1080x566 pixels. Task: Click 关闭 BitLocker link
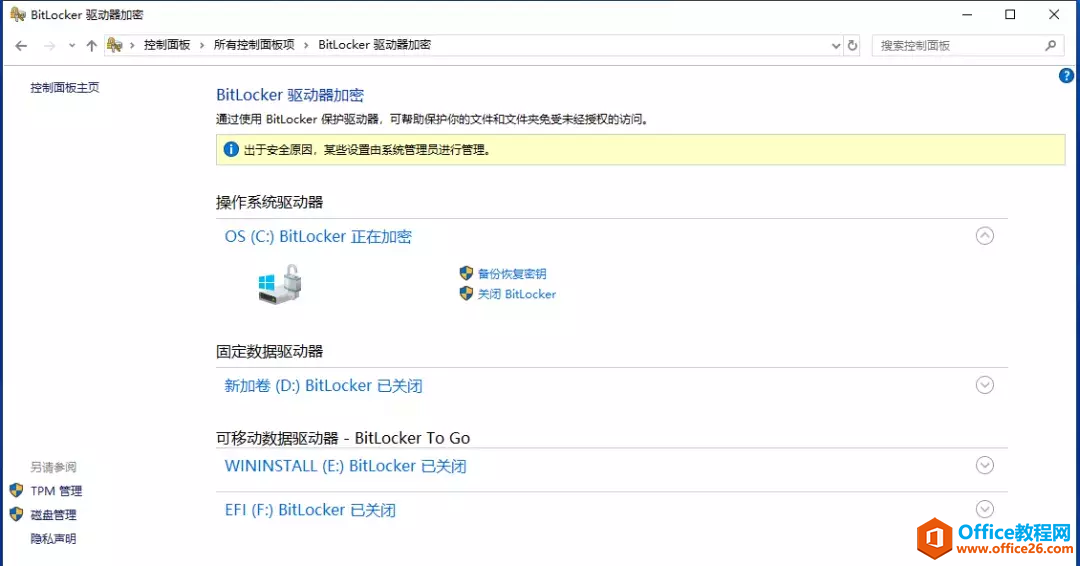(517, 294)
